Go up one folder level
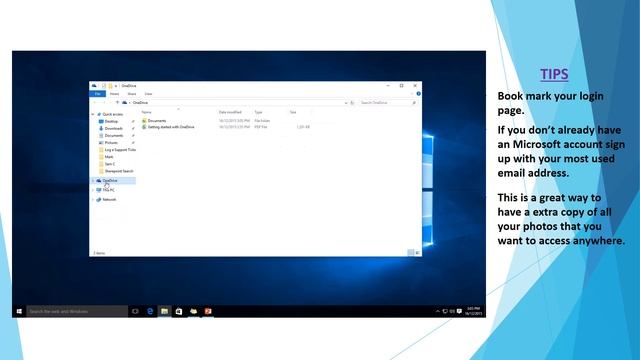This screenshot has width=640, height=360. [x=117, y=103]
